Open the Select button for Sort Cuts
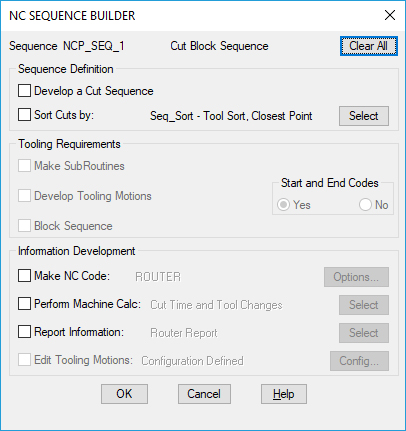The image size is (406, 431). [x=364, y=116]
